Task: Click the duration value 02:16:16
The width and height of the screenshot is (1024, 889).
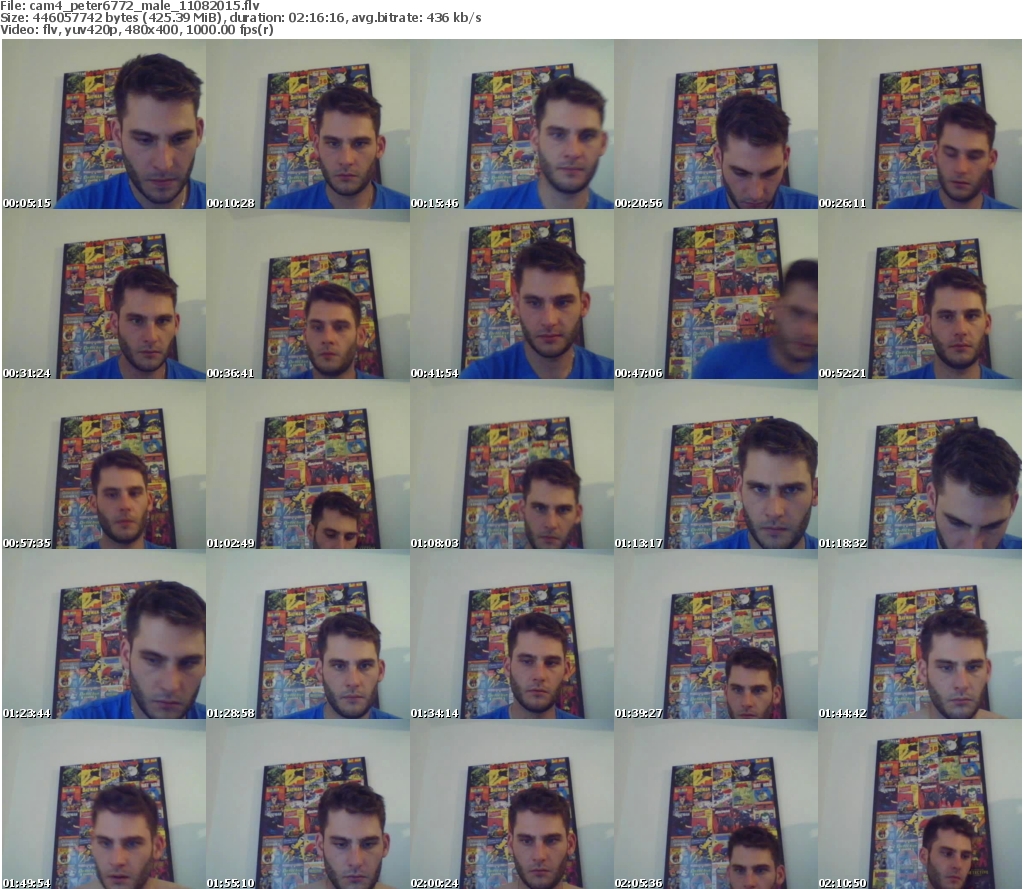Action: 317,18
